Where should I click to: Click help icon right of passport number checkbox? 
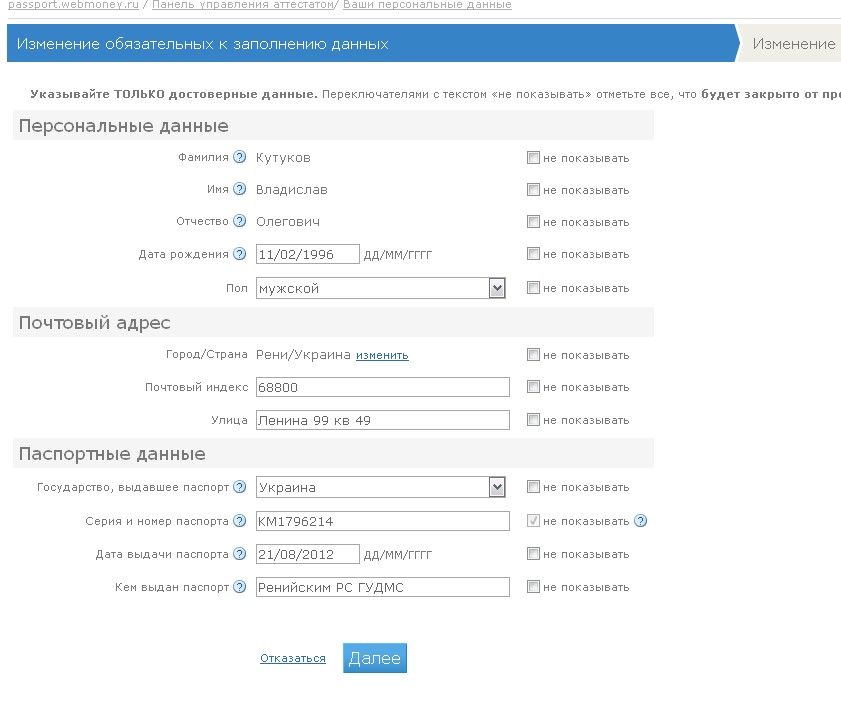pyautogui.click(x=641, y=520)
